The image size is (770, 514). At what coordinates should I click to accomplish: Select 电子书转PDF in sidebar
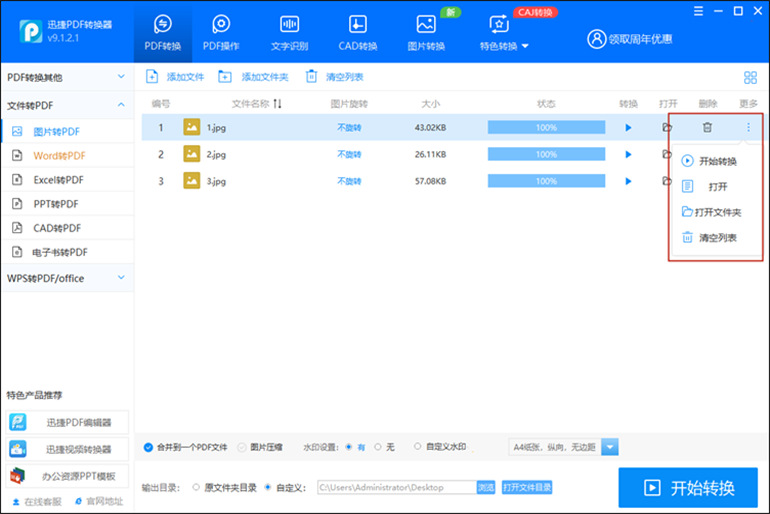[x=67, y=252]
